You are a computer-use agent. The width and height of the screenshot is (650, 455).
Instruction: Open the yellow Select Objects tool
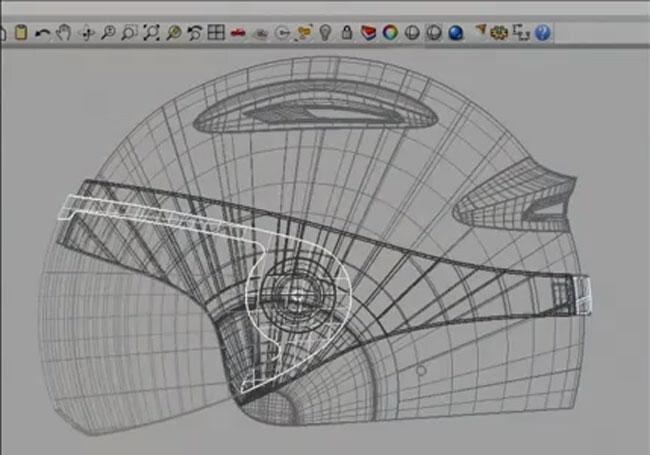(x=303, y=33)
